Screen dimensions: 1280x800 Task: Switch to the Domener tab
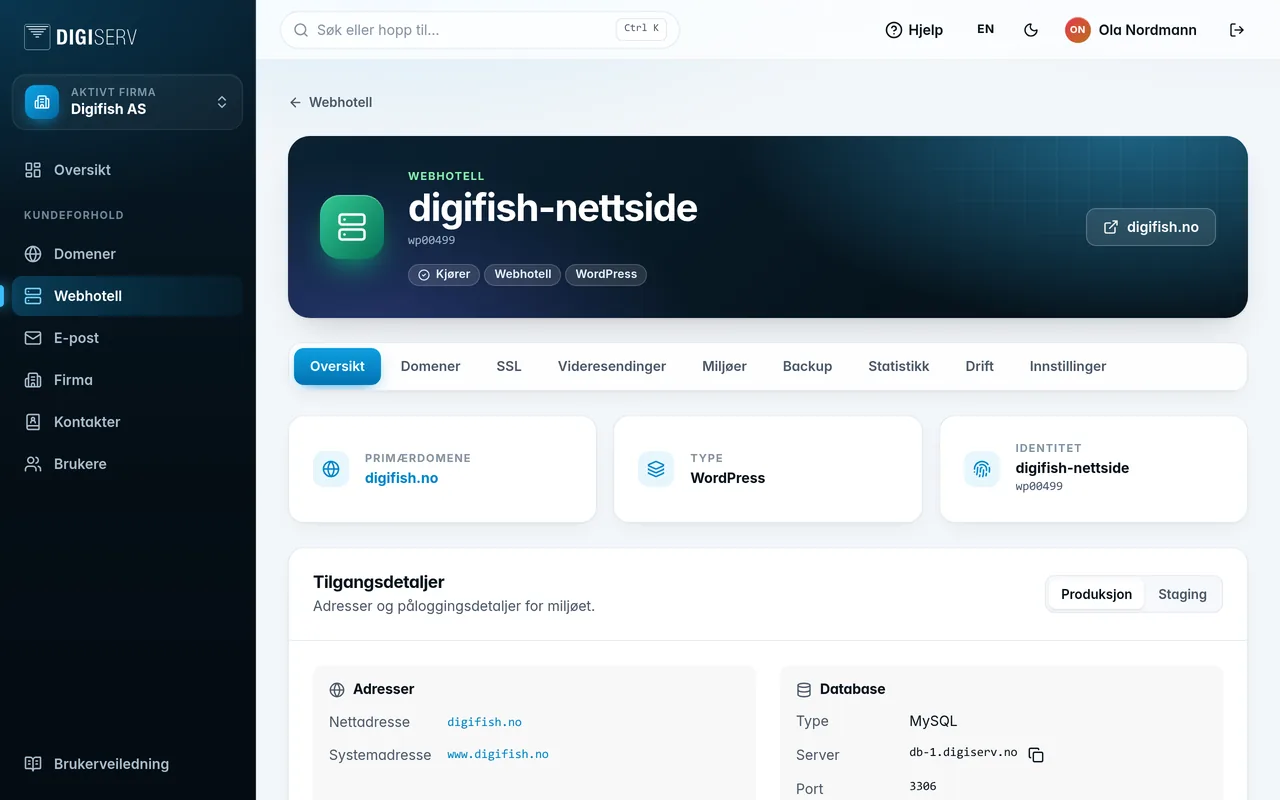pos(431,366)
